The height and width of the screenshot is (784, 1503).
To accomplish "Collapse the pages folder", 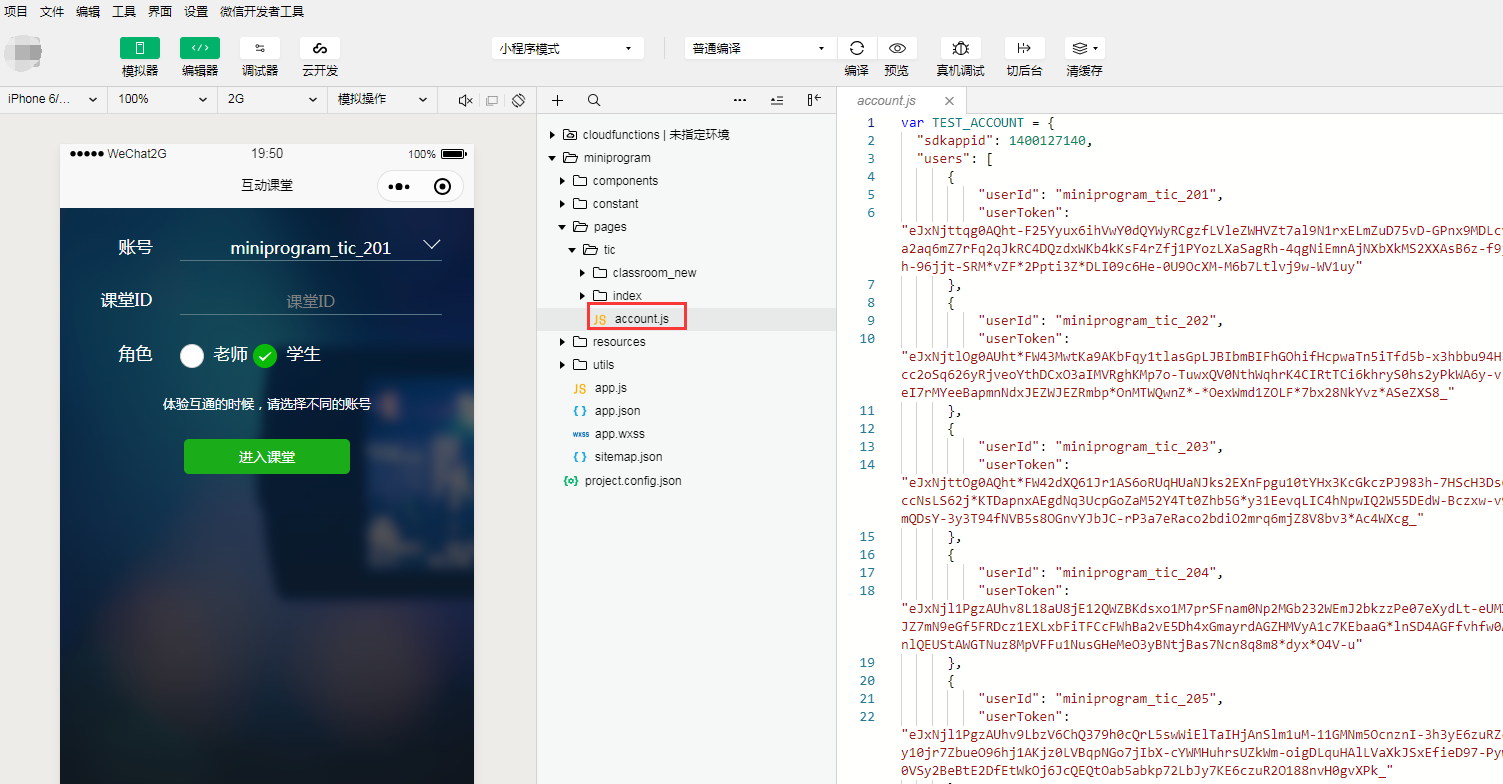I will tap(562, 227).
